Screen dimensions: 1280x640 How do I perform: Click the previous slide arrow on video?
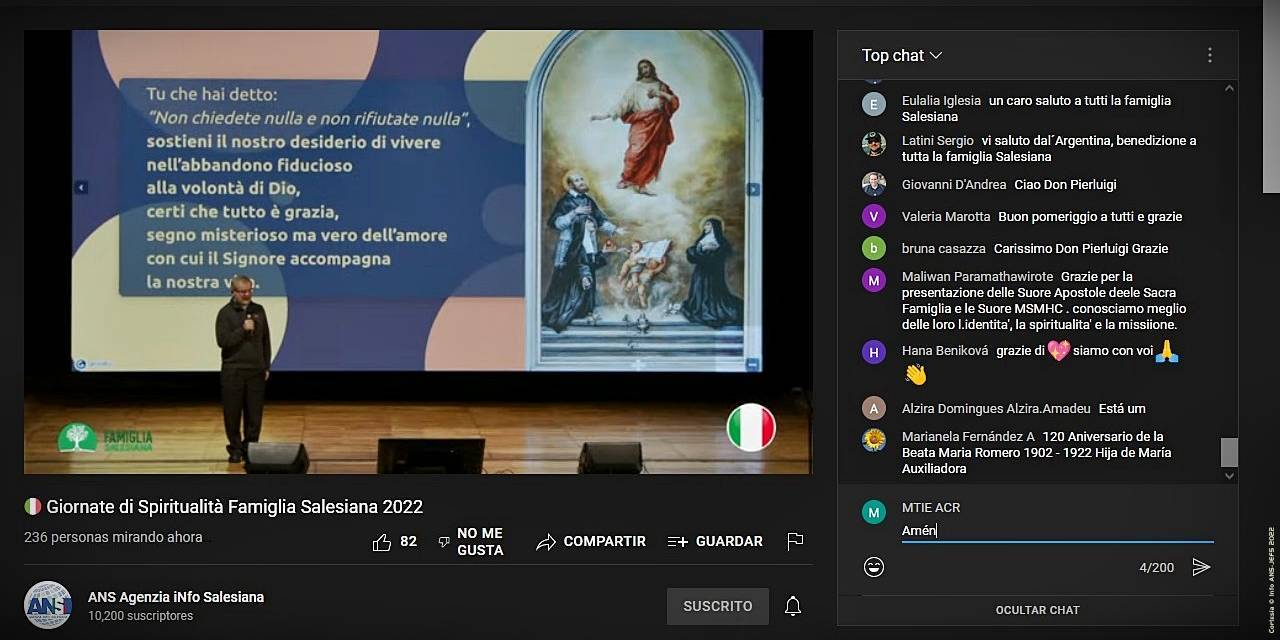tap(81, 187)
